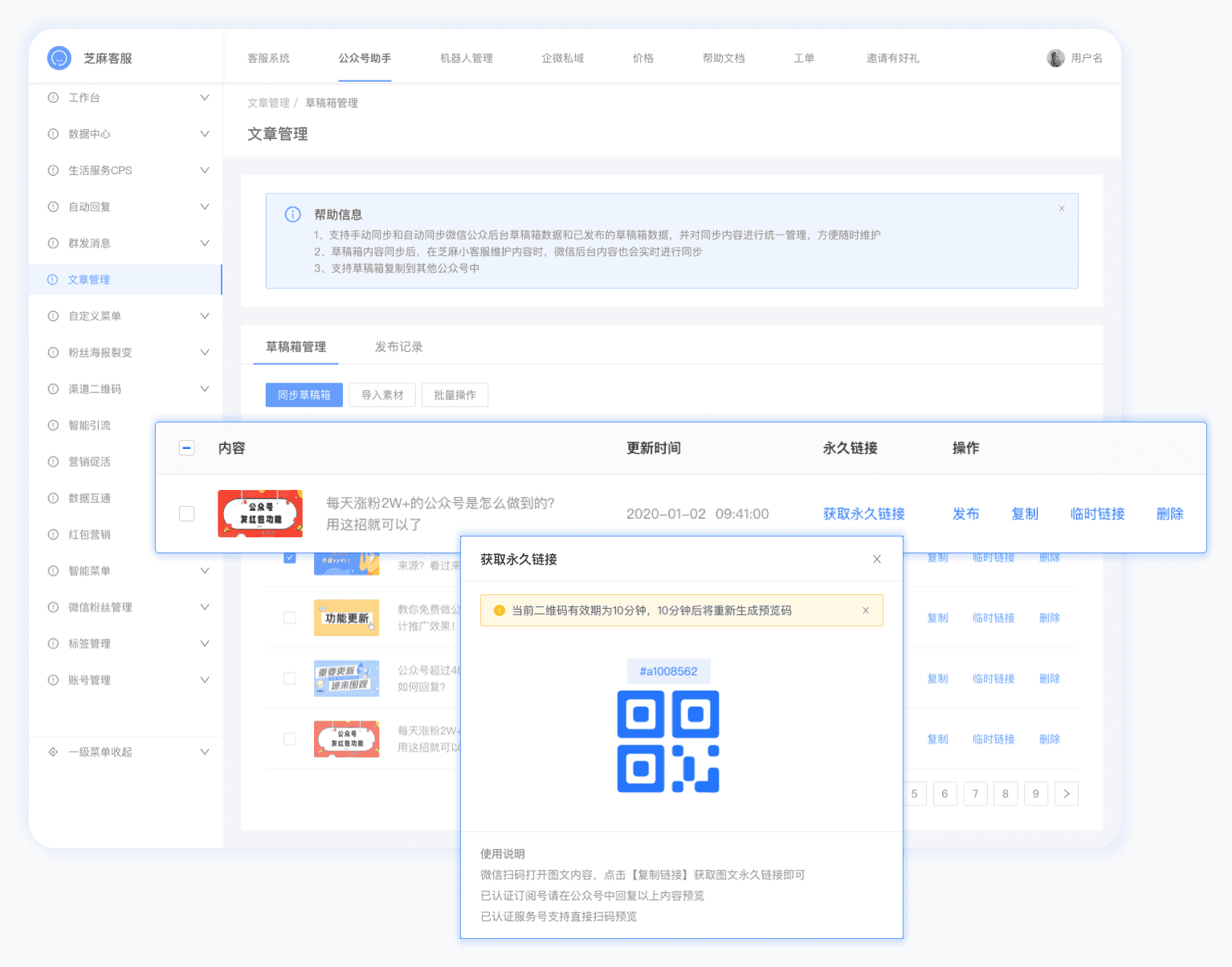Image resolution: width=1232 pixels, height=967 pixels.
Task: Click the 同步草稿箱 button
Action: (x=304, y=395)
